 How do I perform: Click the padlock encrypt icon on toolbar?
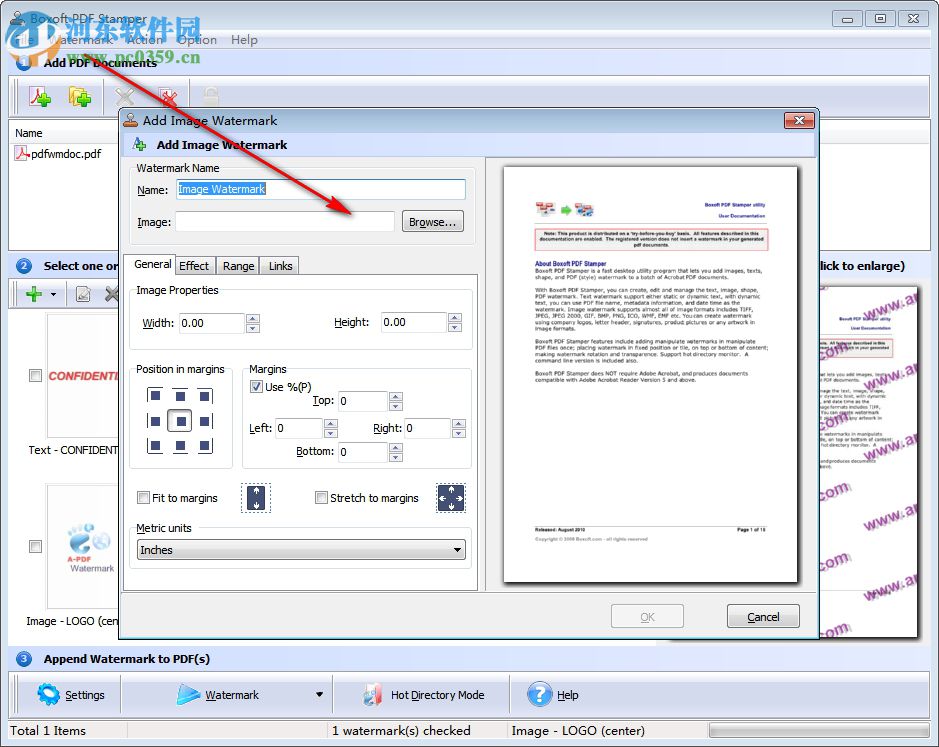(x=210, y=94)
